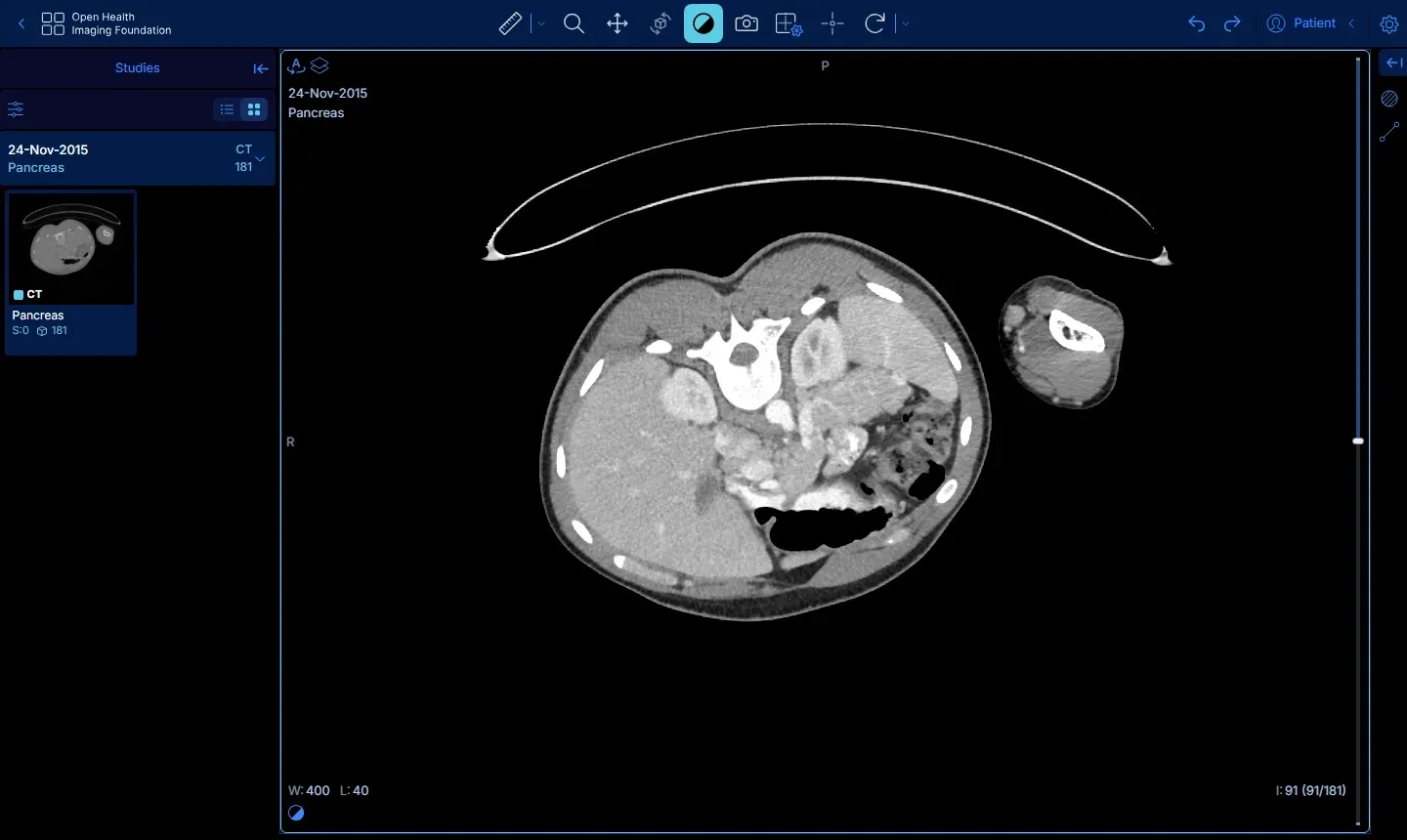The width and height of the screenshot is (1407, 840).
Task: Click the 'I: 91 (91/181)' slice indicator
Action: tap(1310, 790)
